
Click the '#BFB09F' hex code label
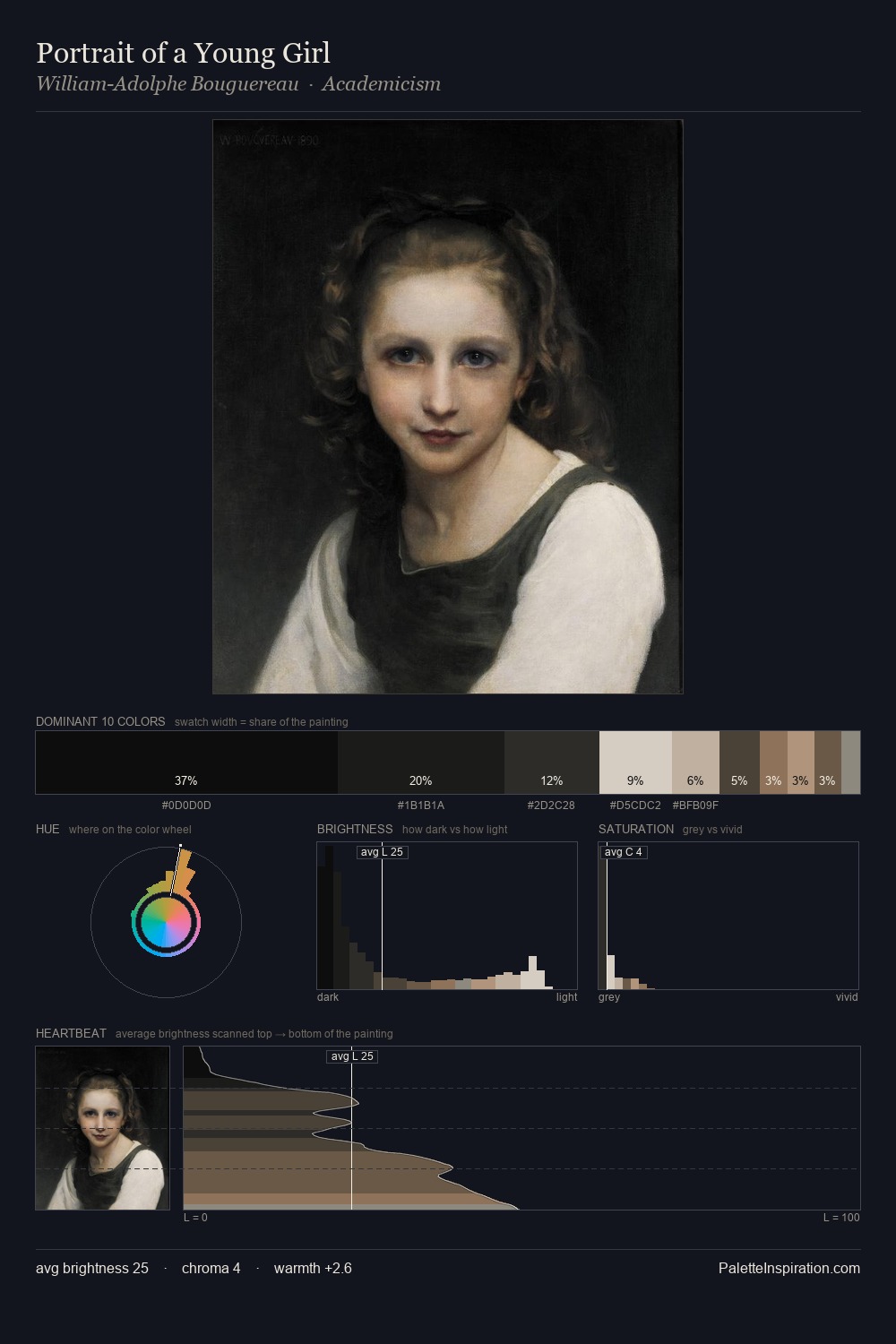pos(695,806)
